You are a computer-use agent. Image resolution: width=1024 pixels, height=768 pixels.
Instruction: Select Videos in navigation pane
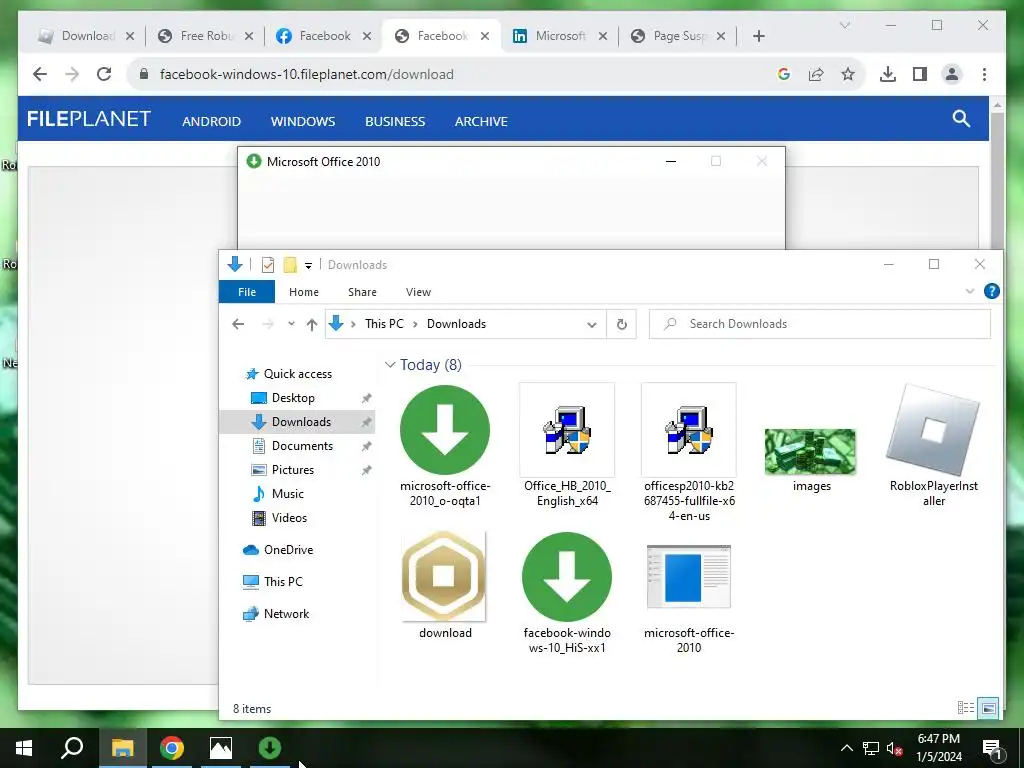(x=289, y=518)
